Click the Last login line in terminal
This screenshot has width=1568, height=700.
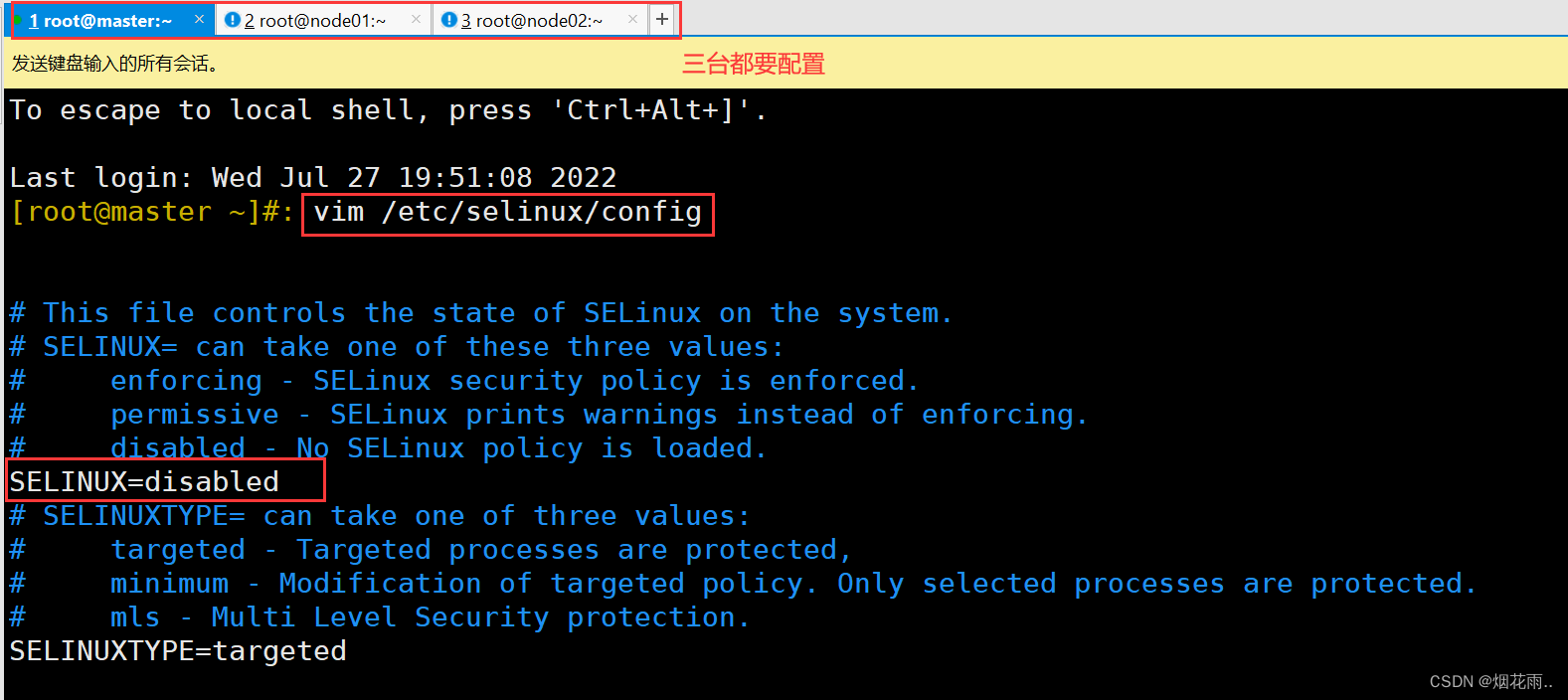tap(313, 177)
